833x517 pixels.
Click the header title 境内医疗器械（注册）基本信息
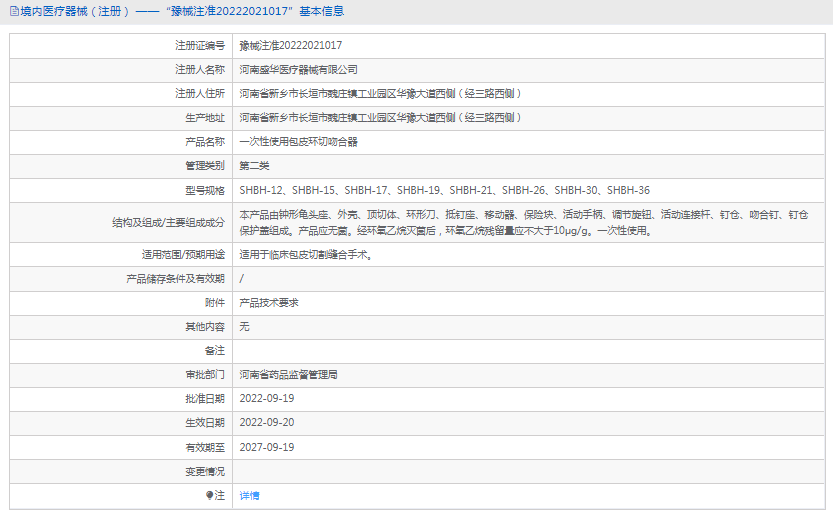pos(182,11)
